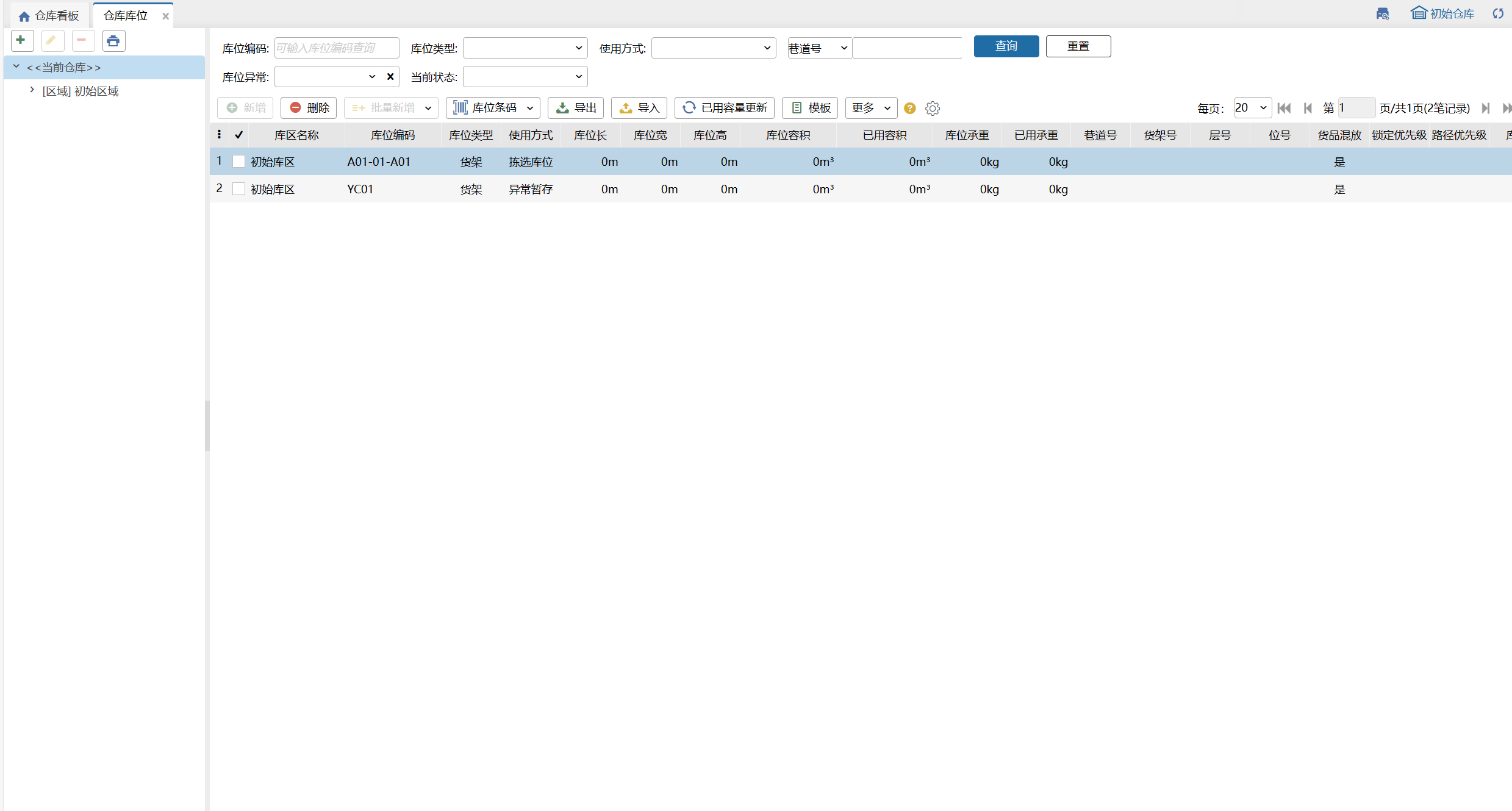Click the 库位容积 column header
Image resolution: width=1512 pixels, height=811 pixels.
pyautogui.click(x=788, y=135)
